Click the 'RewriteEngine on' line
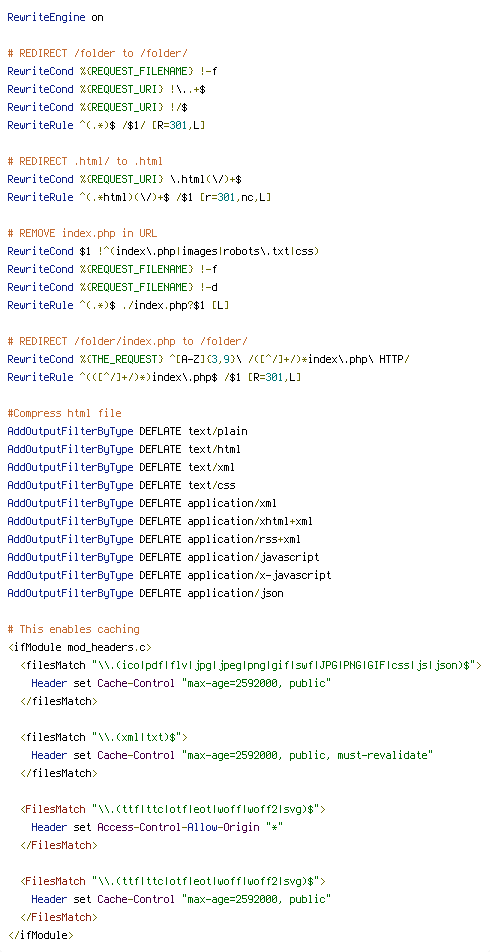This screenshot has width=490, height=952. [55, 18]
